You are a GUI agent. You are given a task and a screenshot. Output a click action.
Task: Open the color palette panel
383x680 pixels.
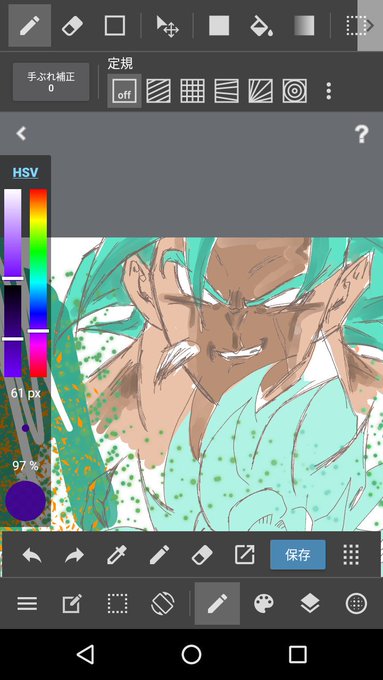pos(264,603)
